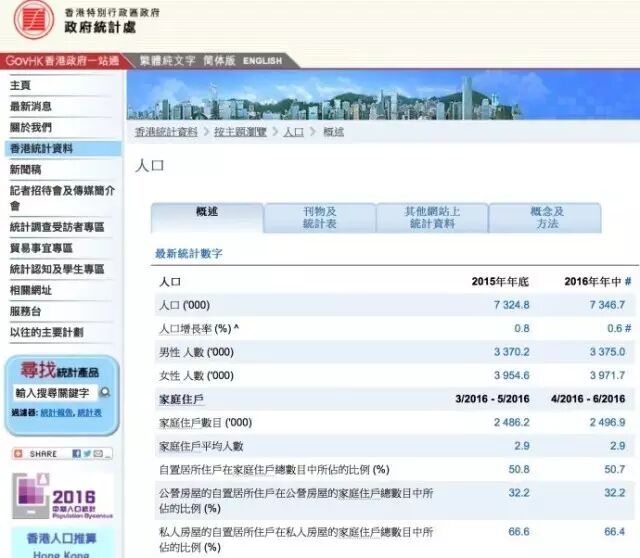The height and width of the screenshot is (558, 640).
Task: Click the email share icon
Action: pos(98,453)
